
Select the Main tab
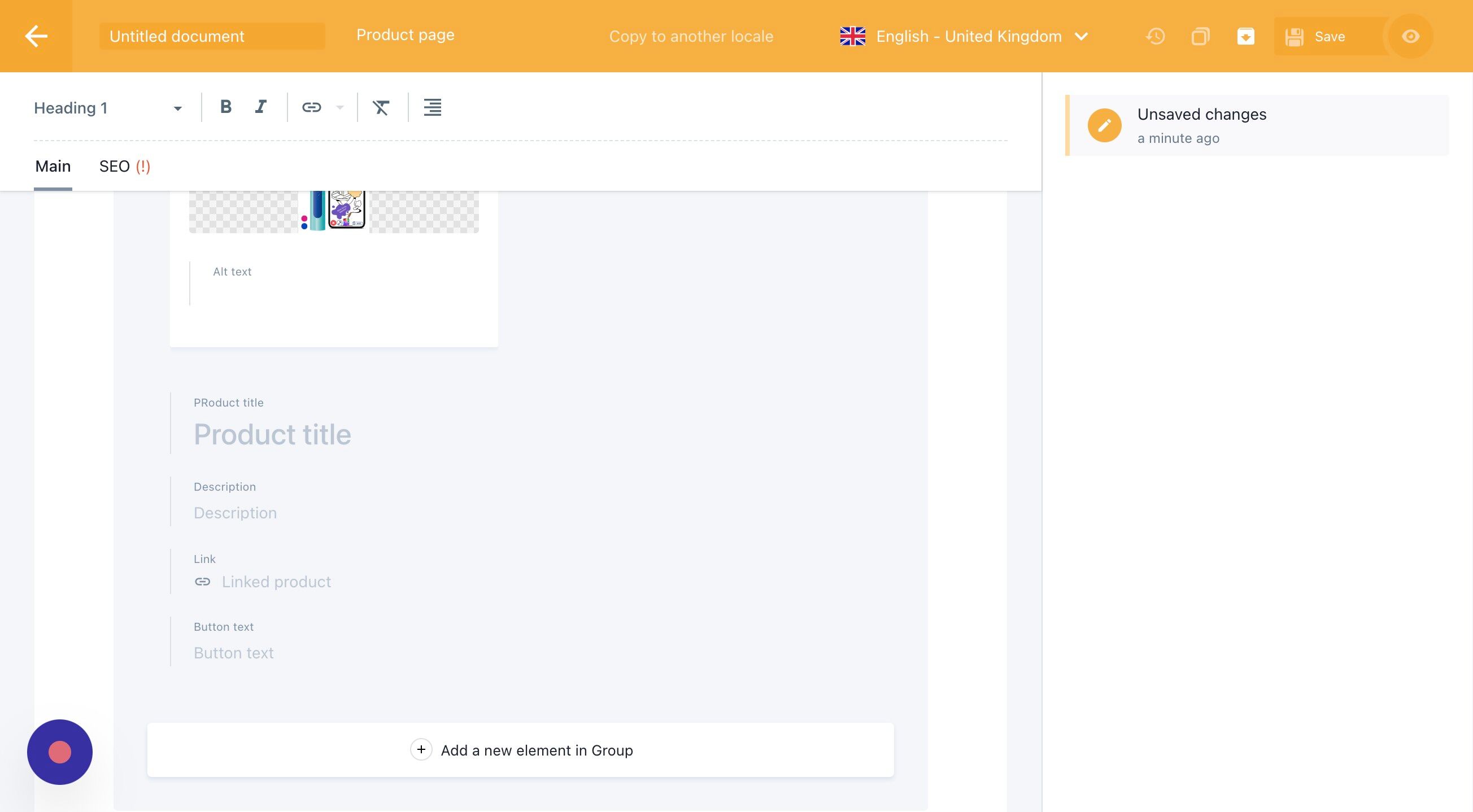(53, 167)
